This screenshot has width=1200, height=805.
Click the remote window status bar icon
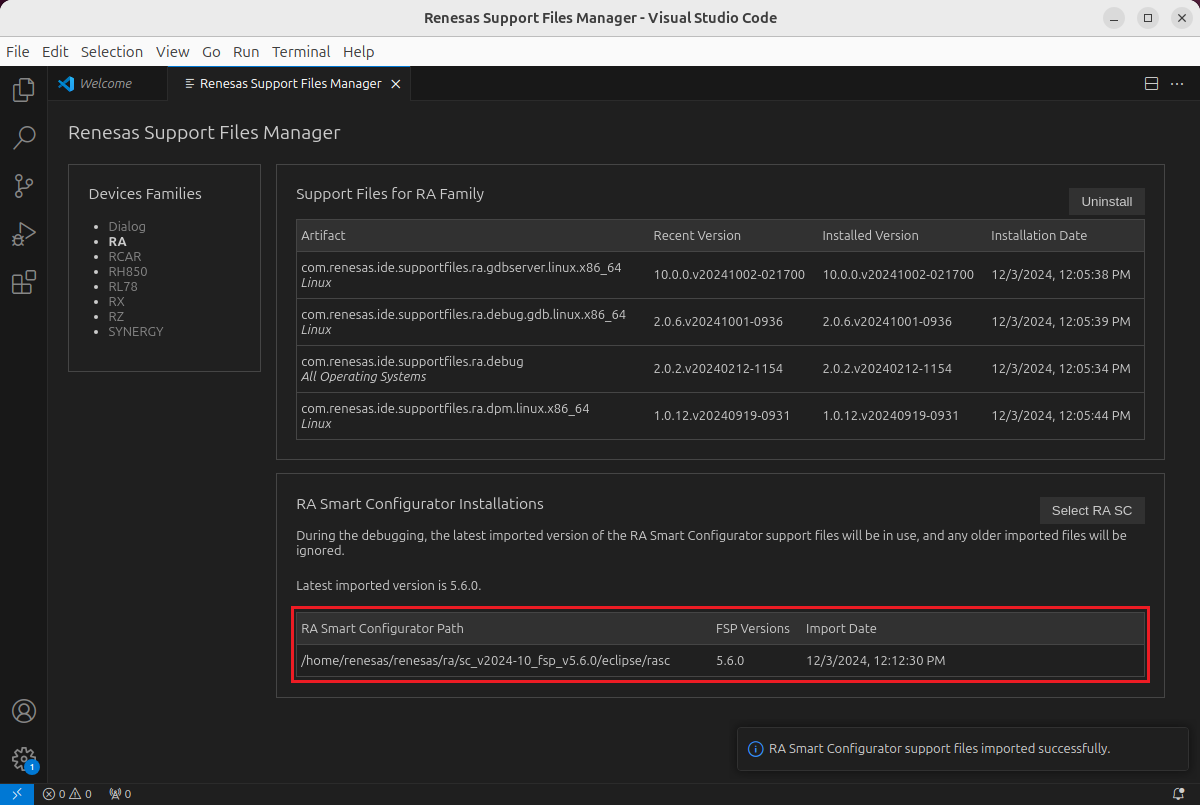[17, 794]
